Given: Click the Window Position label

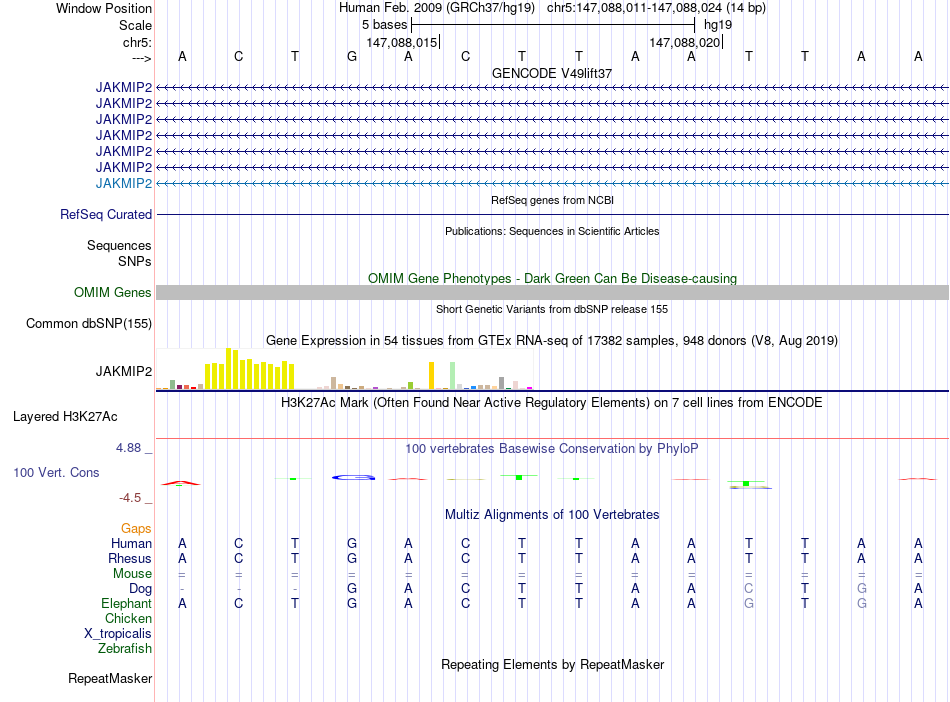Looking at the screenshot, I should pos(104,8).
